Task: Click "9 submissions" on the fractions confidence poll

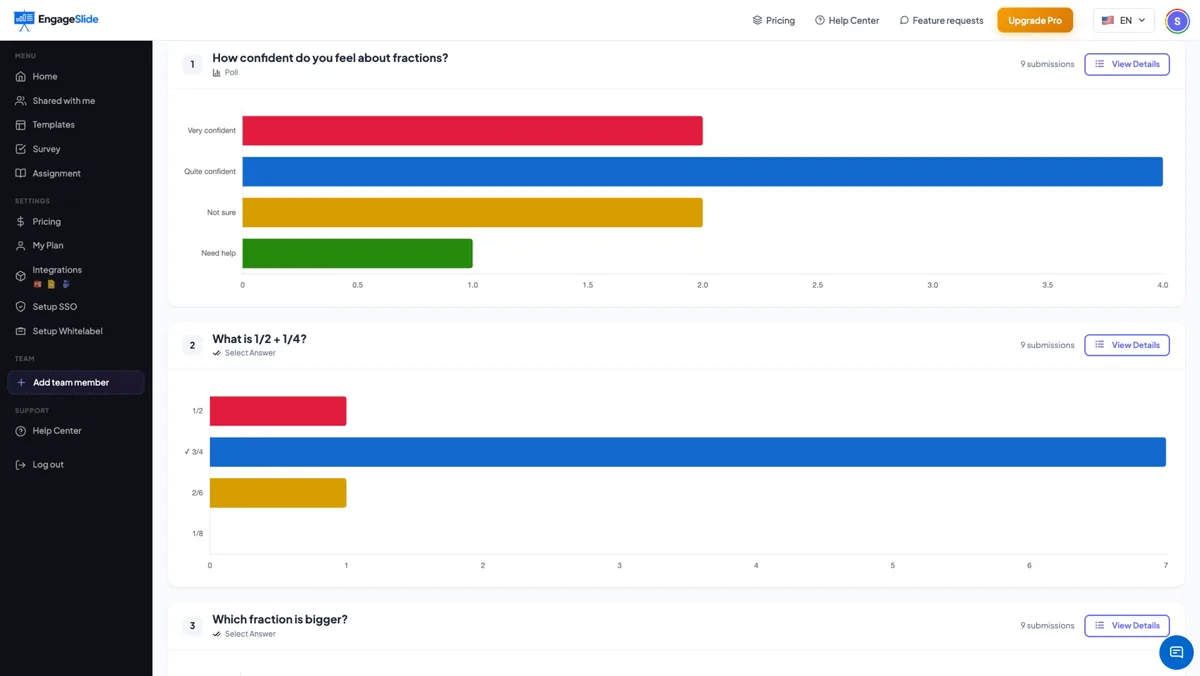Action: [x=1047, y=64]
